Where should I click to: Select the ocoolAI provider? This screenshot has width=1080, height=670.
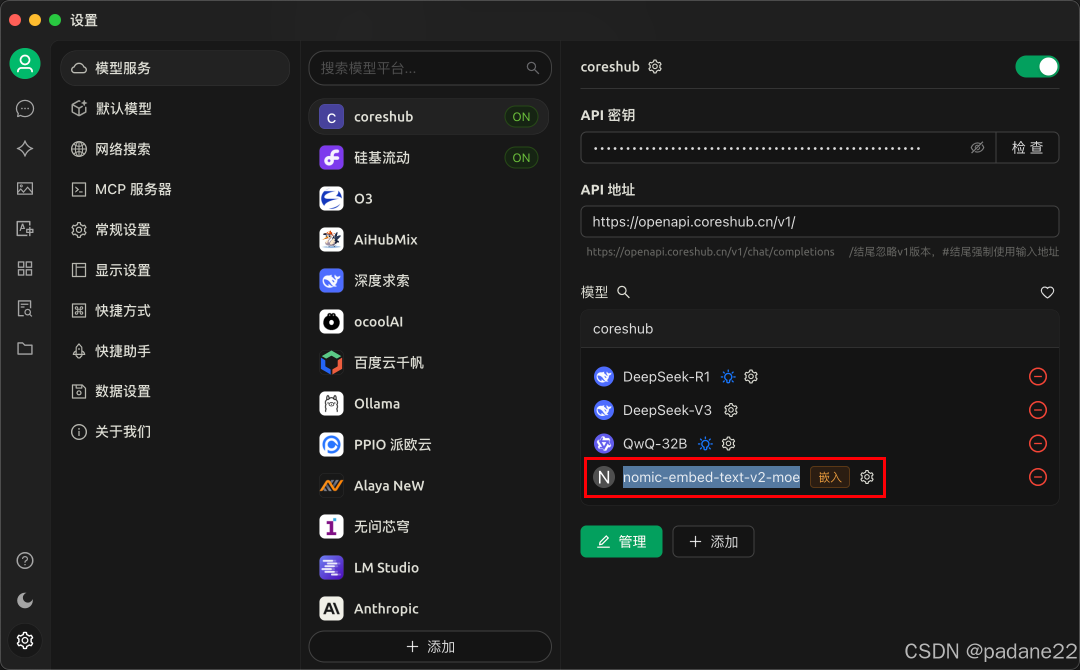click(428, 322)
